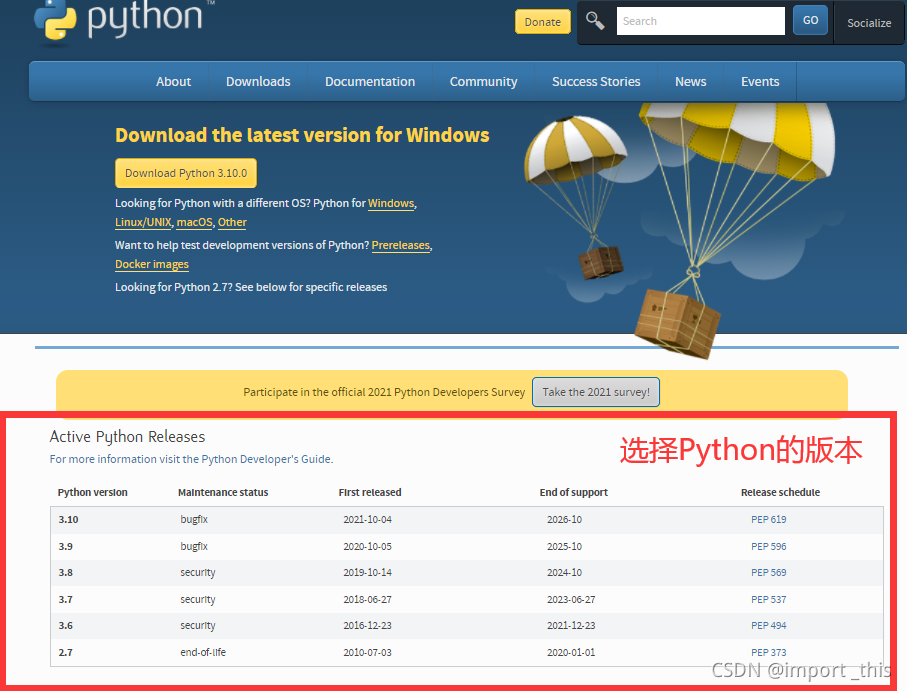Image resolution: width=907 pixels, height=691 pixels.
Task: Click the Donate button
Action: (x=543, y=22)
